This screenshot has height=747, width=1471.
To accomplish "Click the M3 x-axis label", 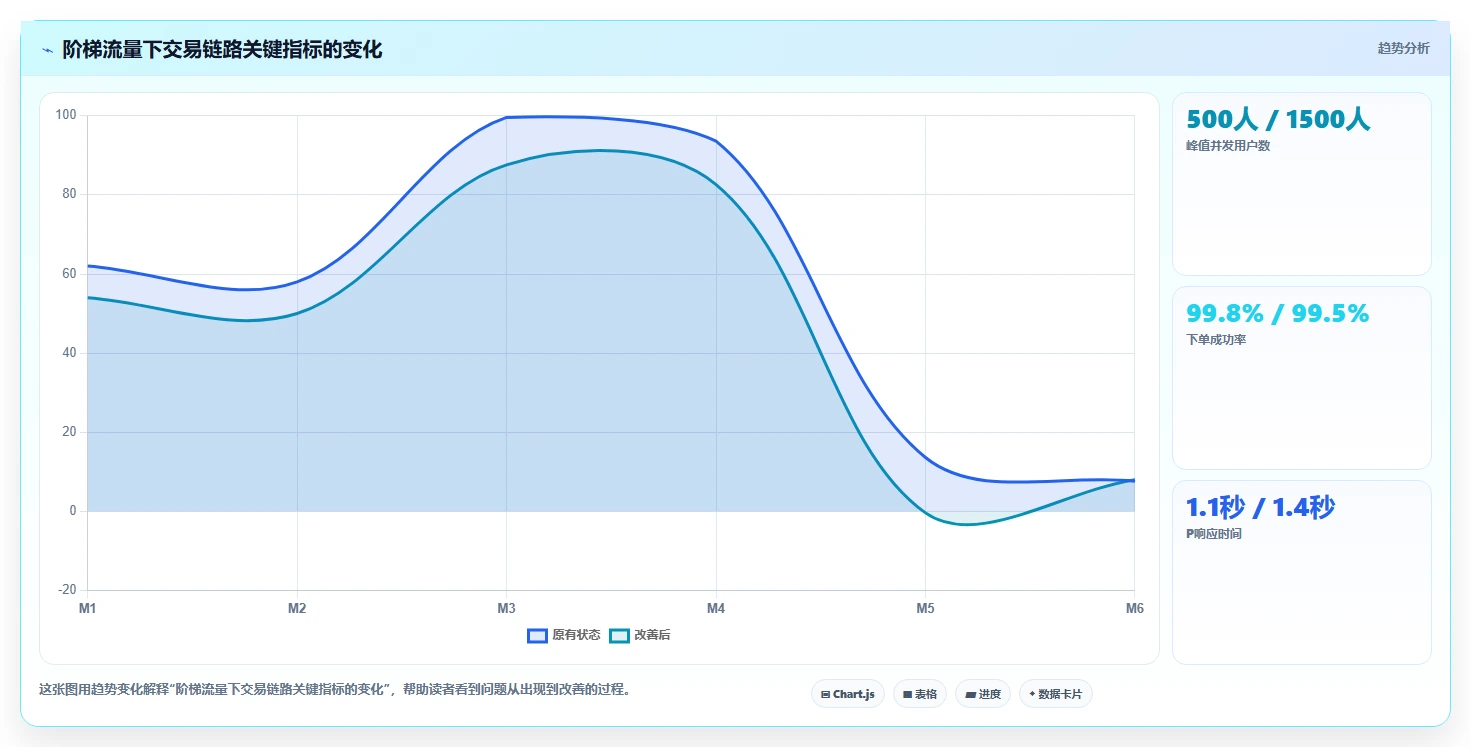I will pyautogui.click(x=506, y=608).
